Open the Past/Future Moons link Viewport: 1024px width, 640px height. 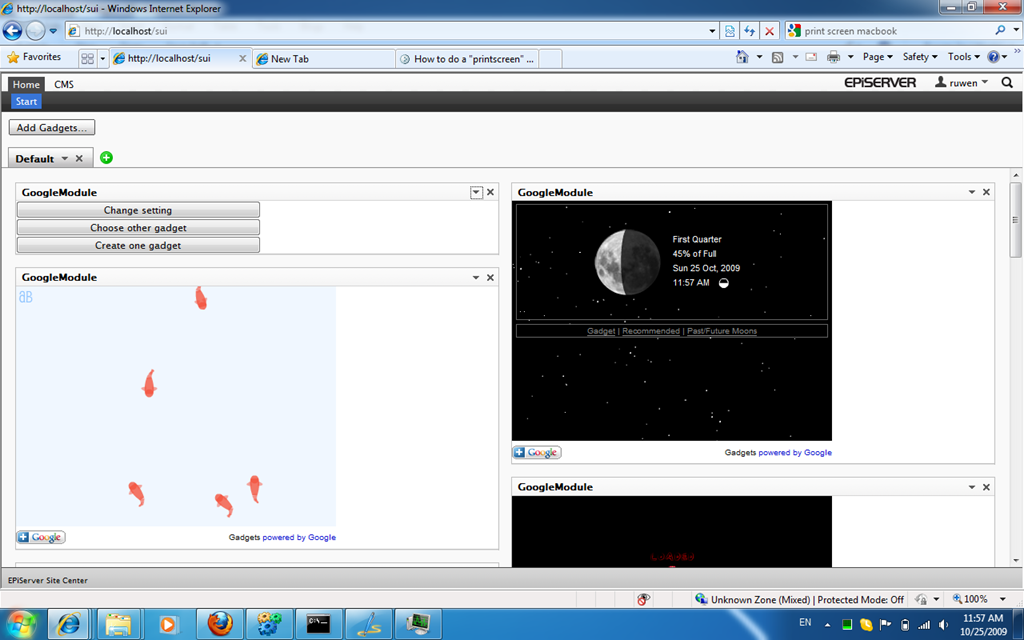pos(721,331)
